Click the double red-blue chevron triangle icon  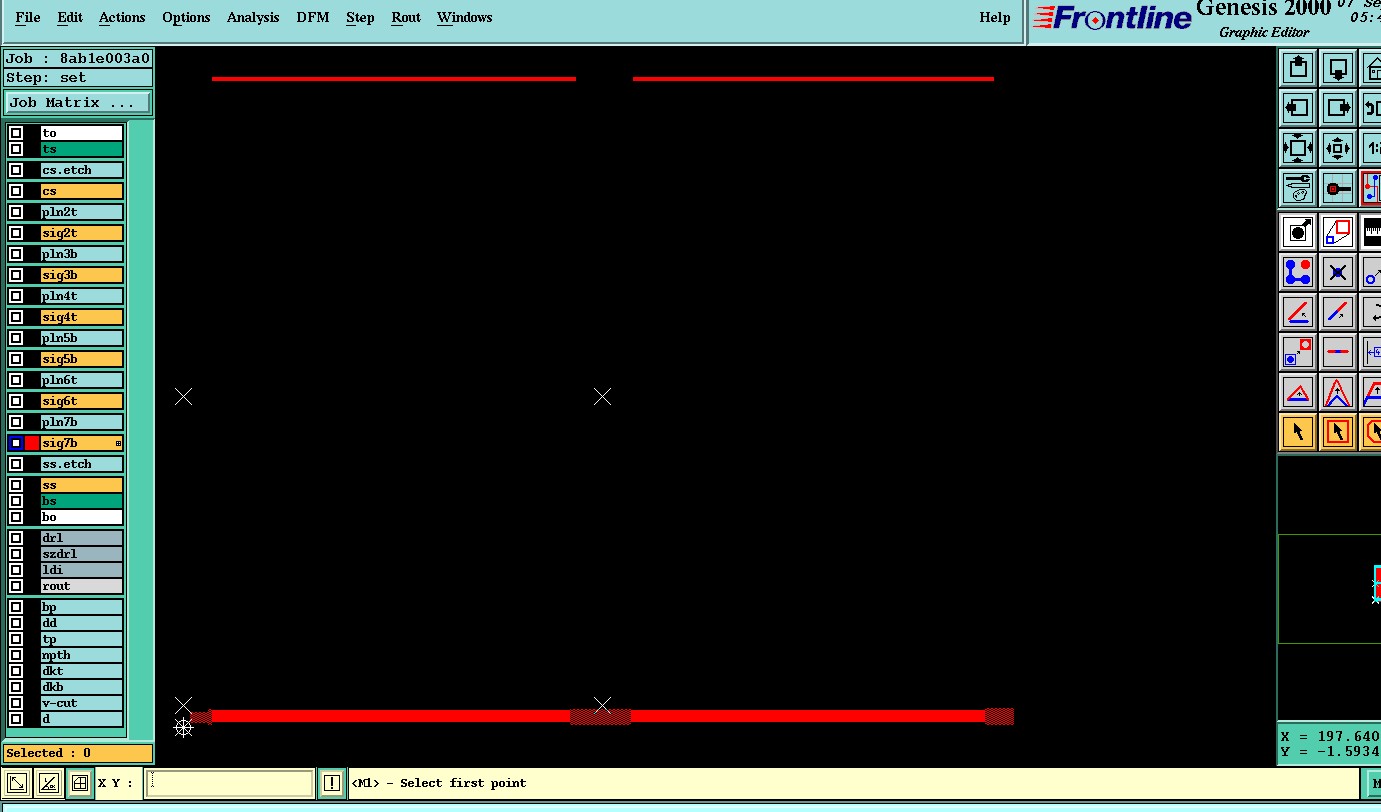coord(1337,392)
